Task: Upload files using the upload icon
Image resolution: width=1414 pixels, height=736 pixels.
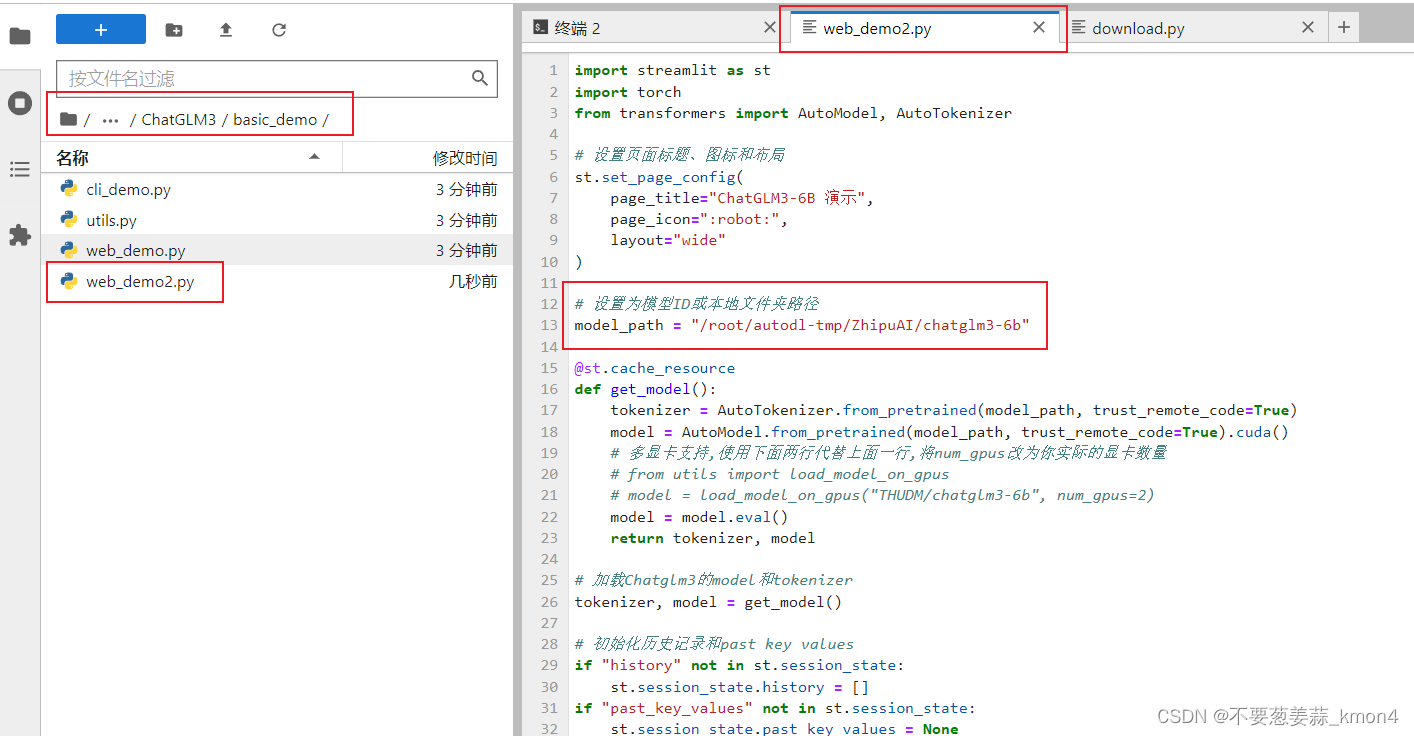Action: (x=226, y=30)
